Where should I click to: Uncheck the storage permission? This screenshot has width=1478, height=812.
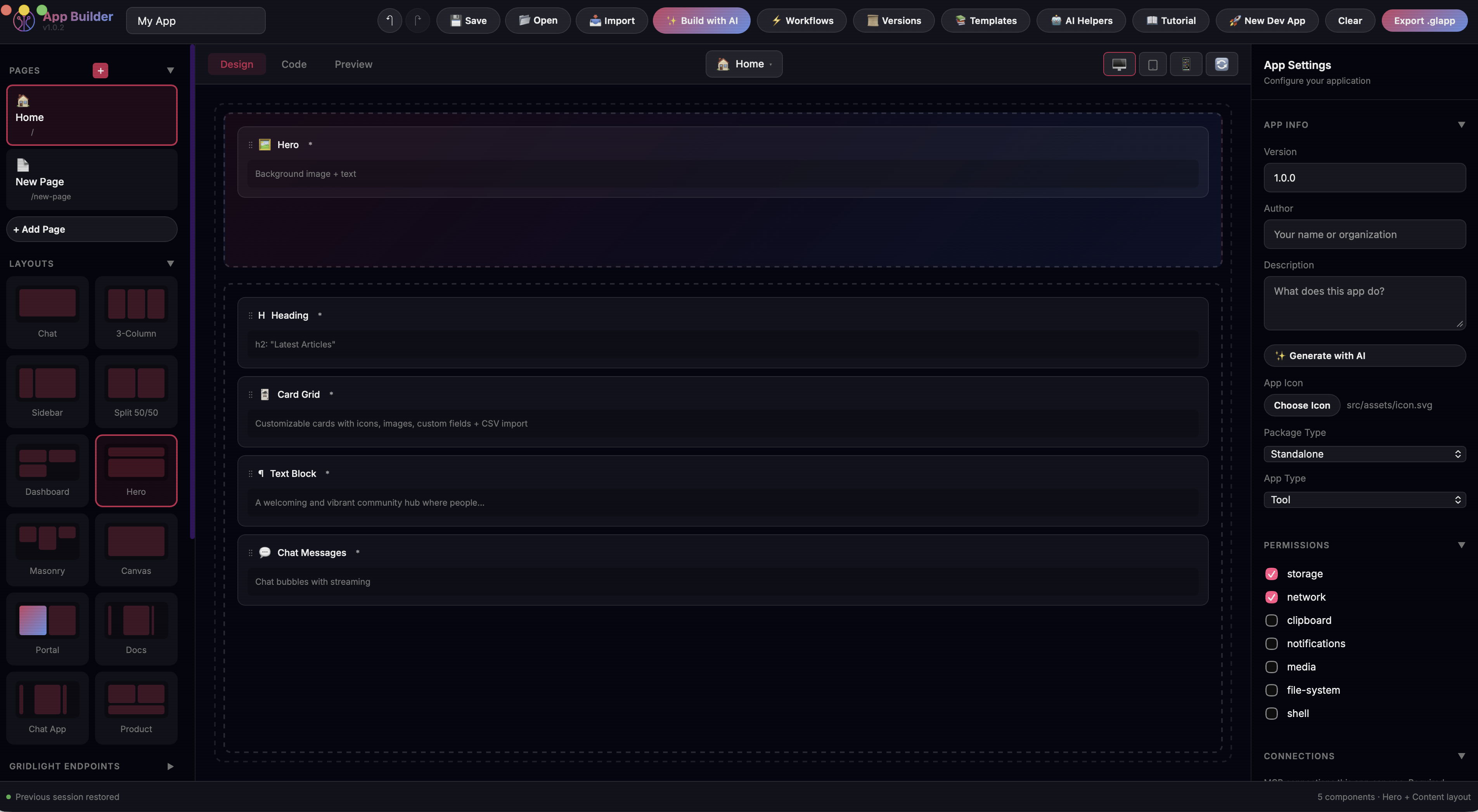point(1272,574)
